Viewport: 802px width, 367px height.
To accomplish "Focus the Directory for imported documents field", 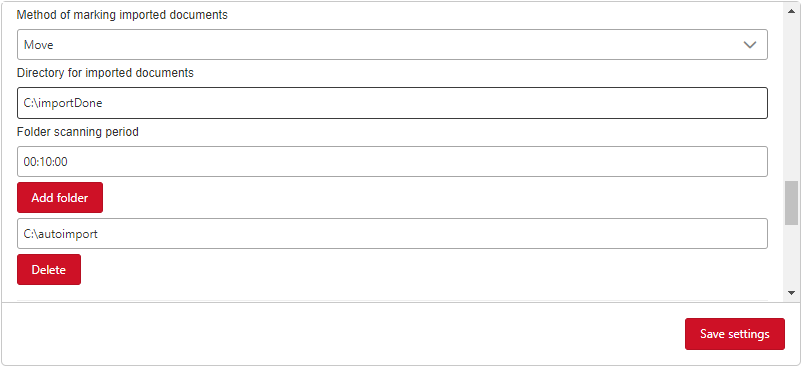I will pyautogui.click(x=392, y=103).
